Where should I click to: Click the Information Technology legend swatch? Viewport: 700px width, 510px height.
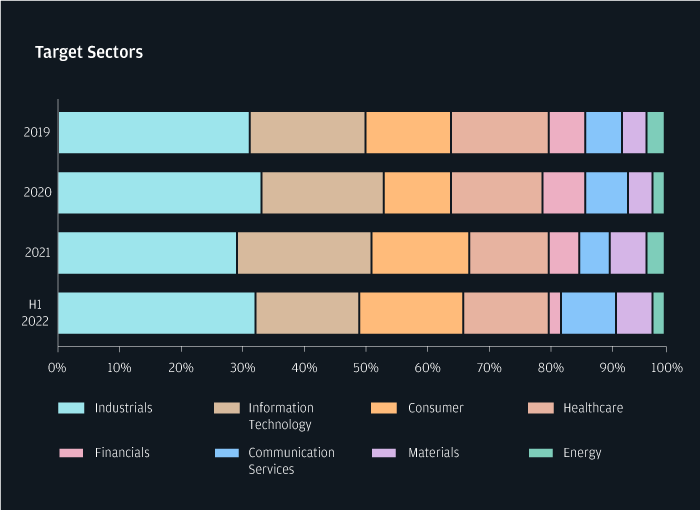227,408
